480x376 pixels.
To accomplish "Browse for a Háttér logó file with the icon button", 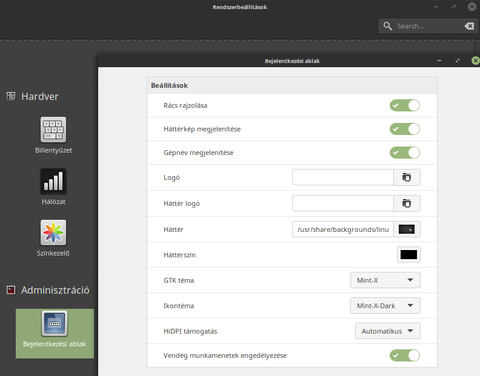I will (x=407, y=203).
